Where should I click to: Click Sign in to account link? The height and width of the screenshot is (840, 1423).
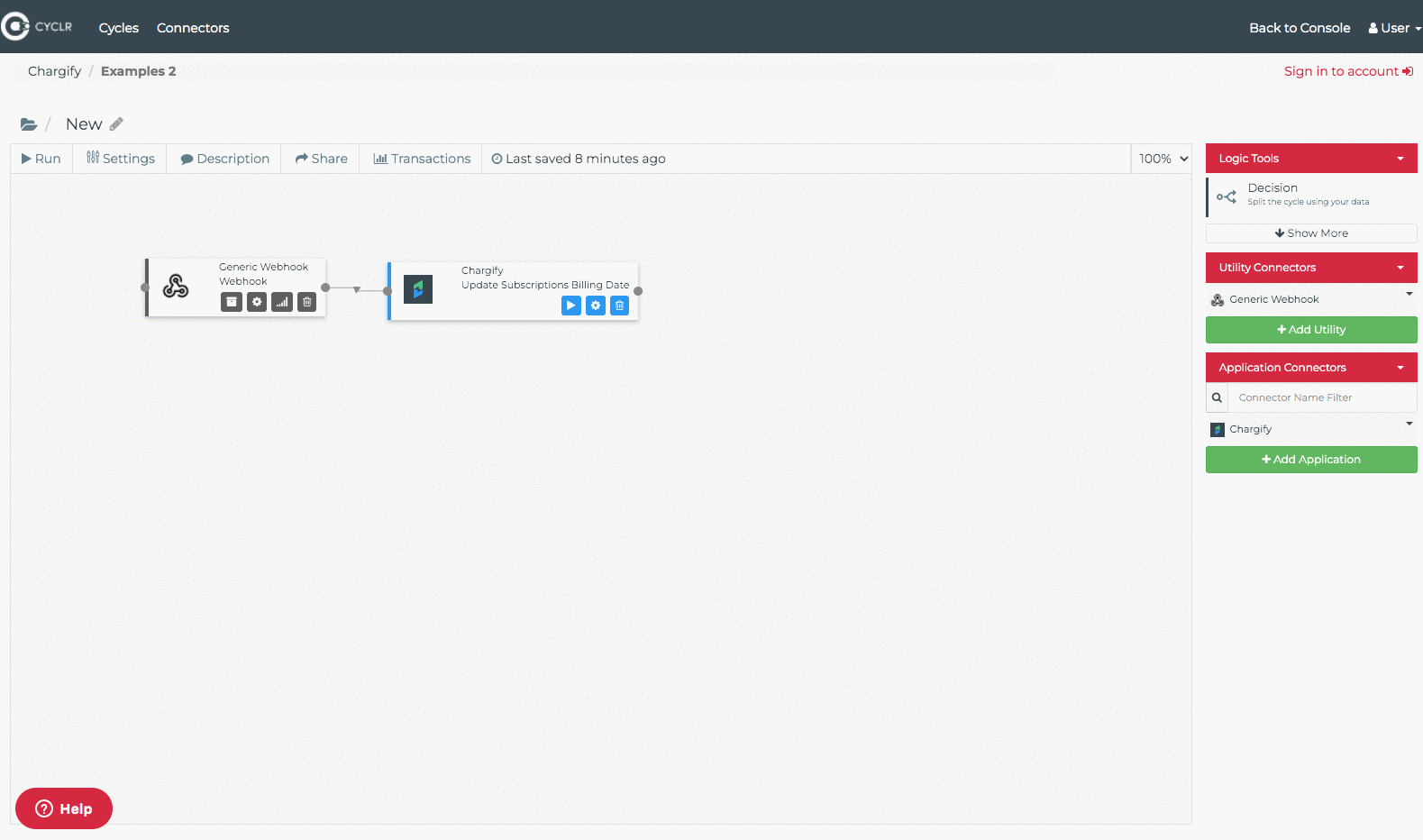click(x=1348, y=71)
